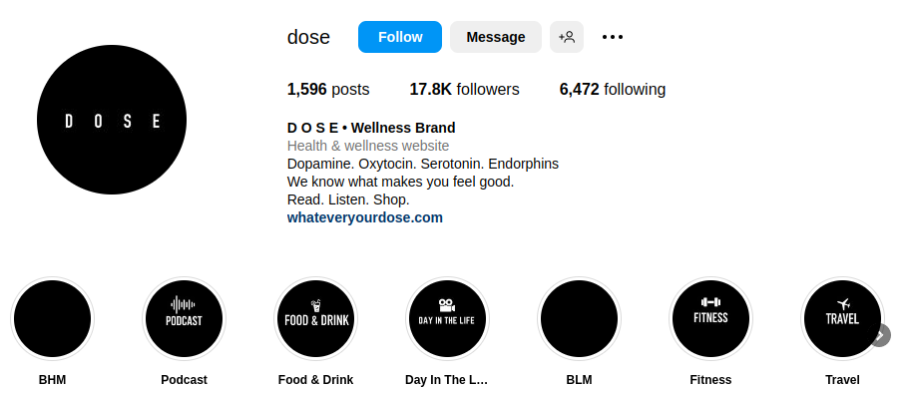Open the three-dots more options menu

[x=613, y=37]
